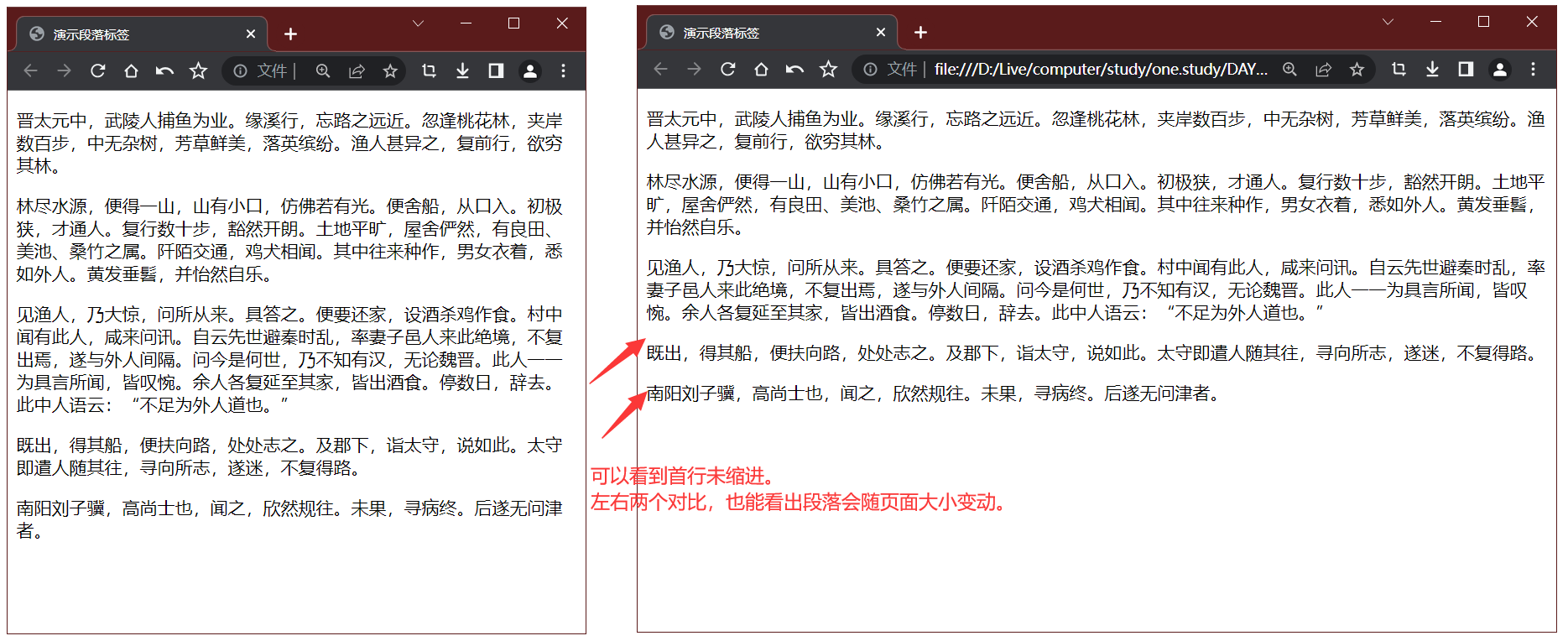View site info icon in left address bar
This screenshot has height=641, width=1568.
[x=241, y=71]
